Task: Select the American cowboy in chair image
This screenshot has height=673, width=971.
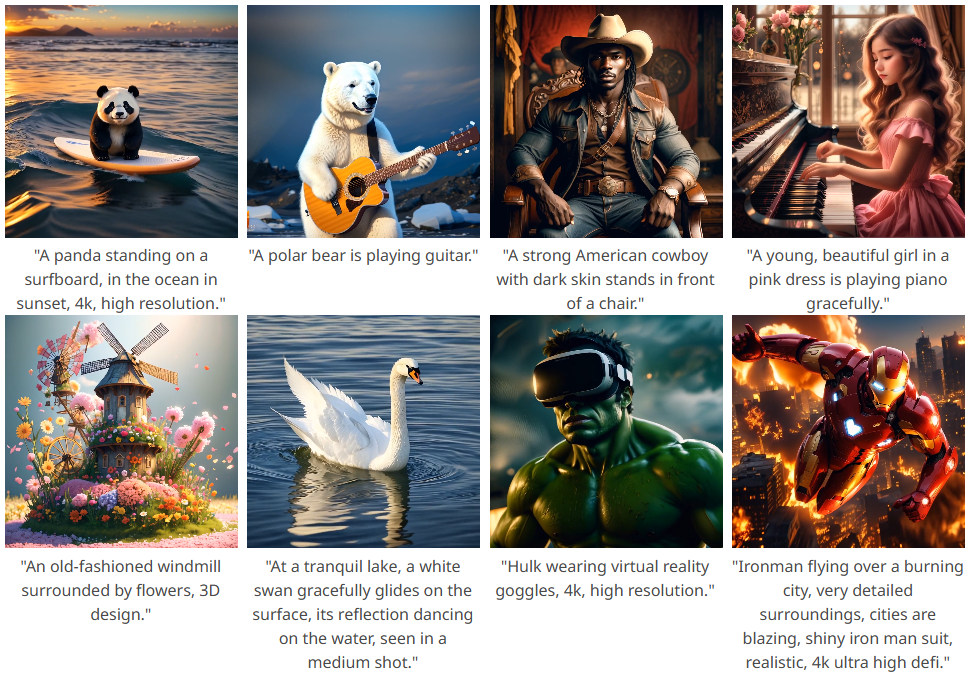Action: tap(606, 121)
